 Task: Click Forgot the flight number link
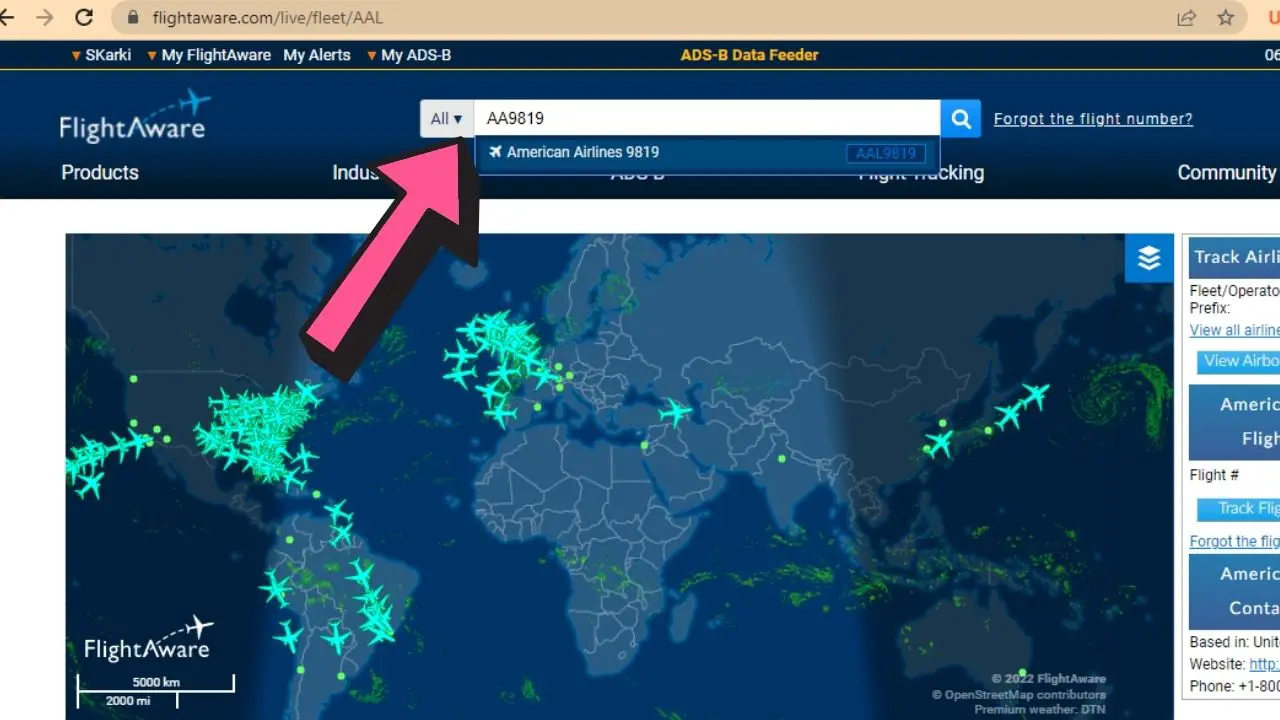[x=1093, y=119]
